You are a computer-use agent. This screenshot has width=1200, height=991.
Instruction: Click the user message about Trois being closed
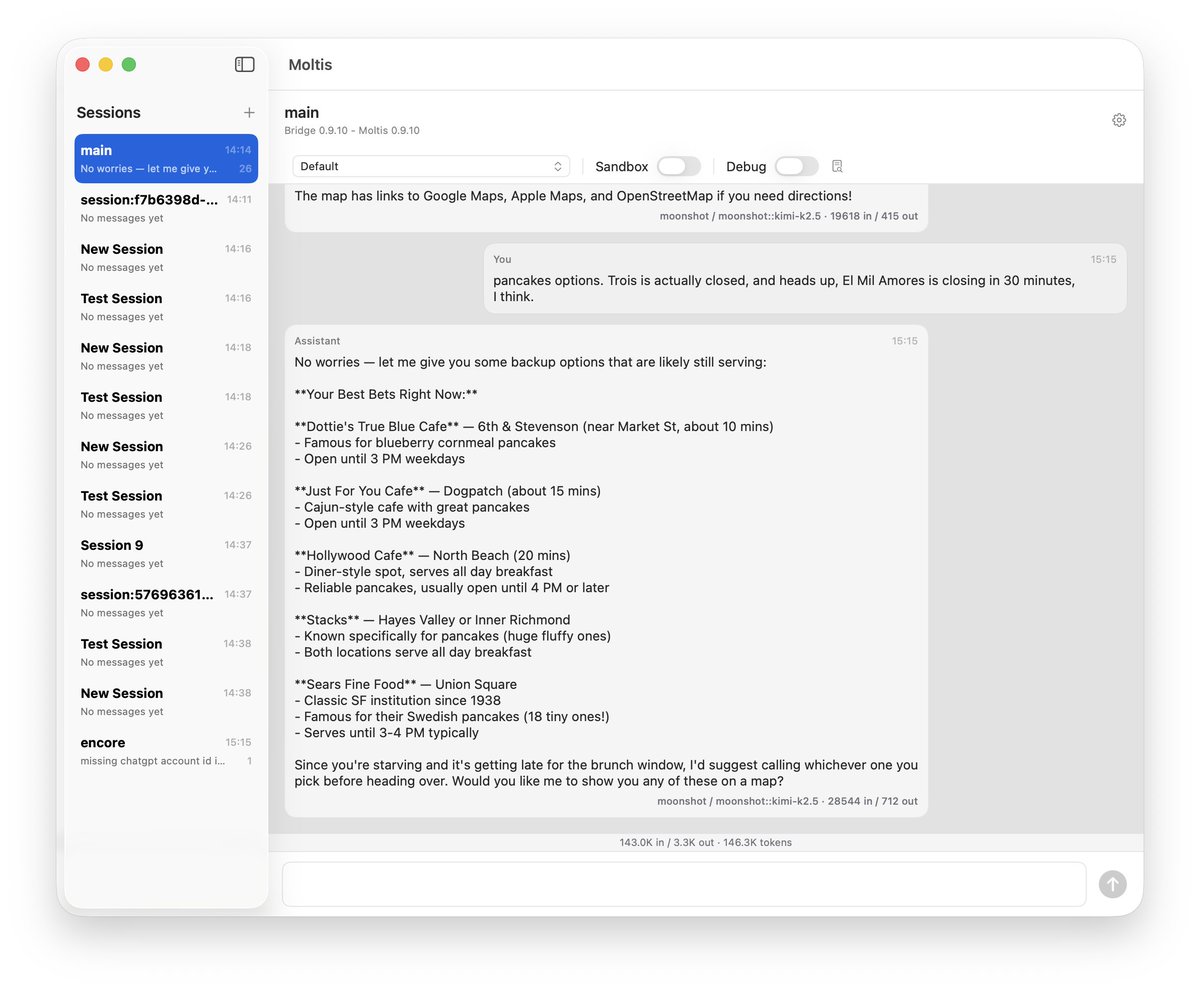[784, 289]
